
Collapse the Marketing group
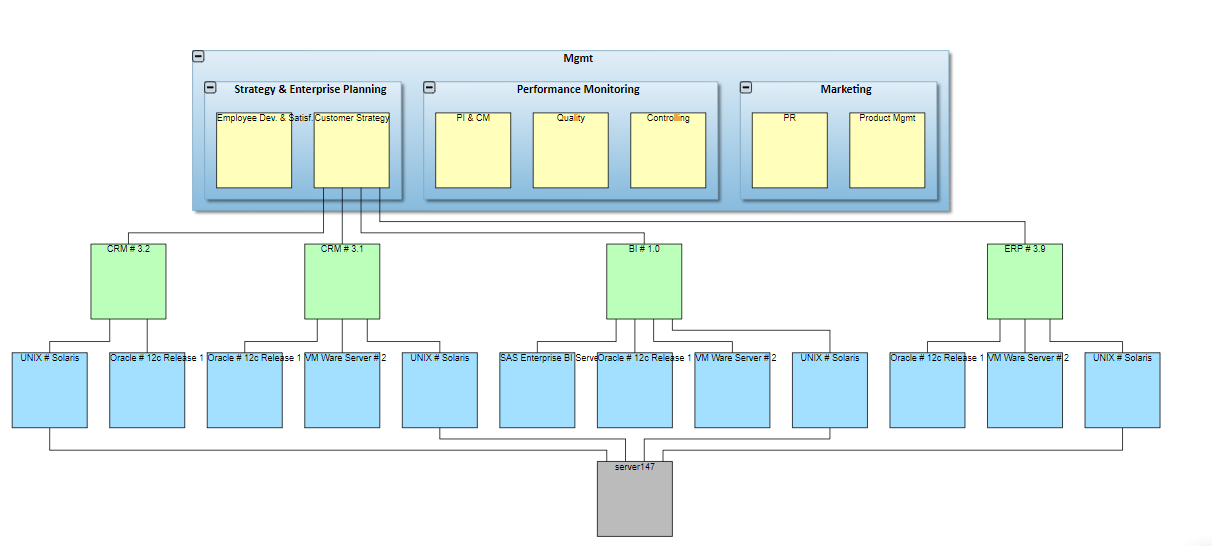click(746, 88)
